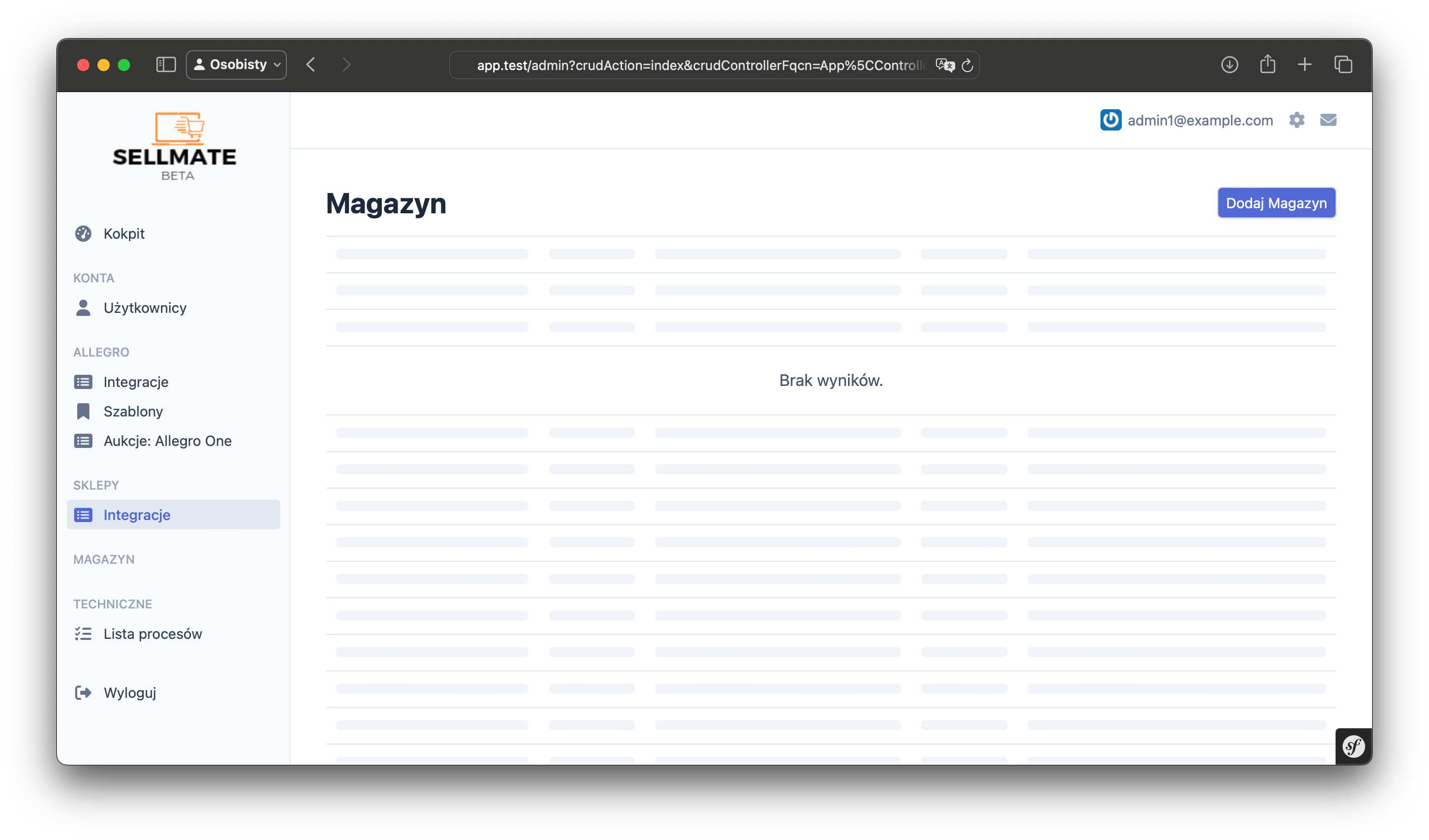The width and height of the screenshot is (1429, 840).
Task: Click the Sellmate Beta logo
Action: coord(175,146)
